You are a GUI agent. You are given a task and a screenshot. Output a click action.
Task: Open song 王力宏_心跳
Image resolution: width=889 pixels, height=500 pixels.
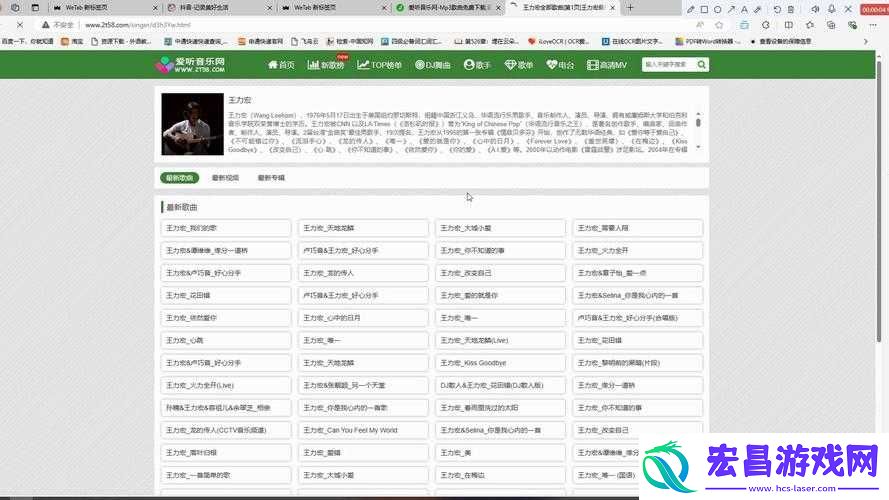[226, 340]
